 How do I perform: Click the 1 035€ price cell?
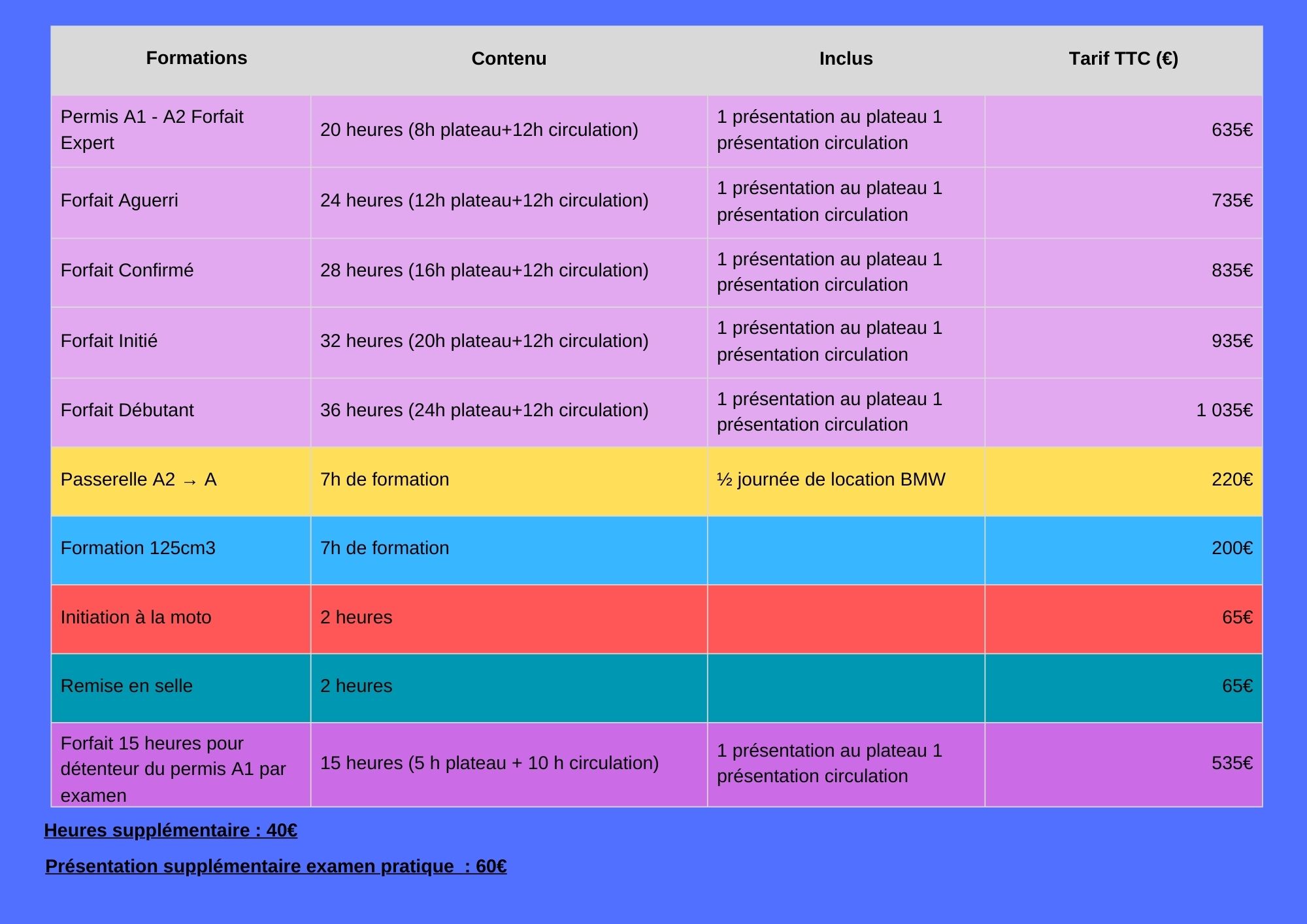(1223, 410)
